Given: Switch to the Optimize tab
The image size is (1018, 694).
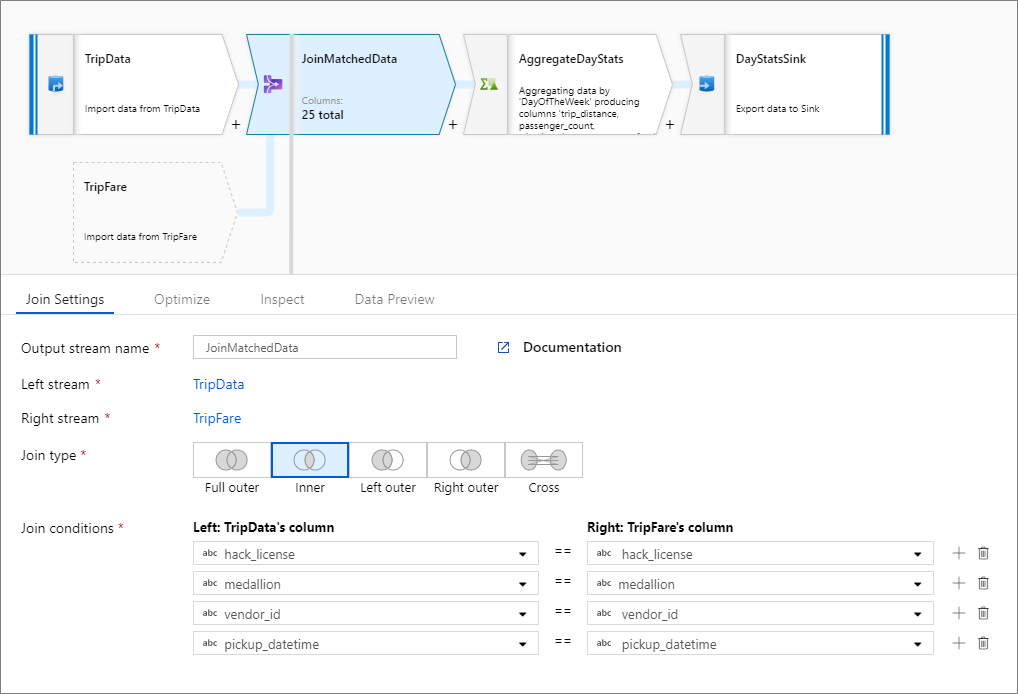Looking at the screenshot, I should (182, 298).
